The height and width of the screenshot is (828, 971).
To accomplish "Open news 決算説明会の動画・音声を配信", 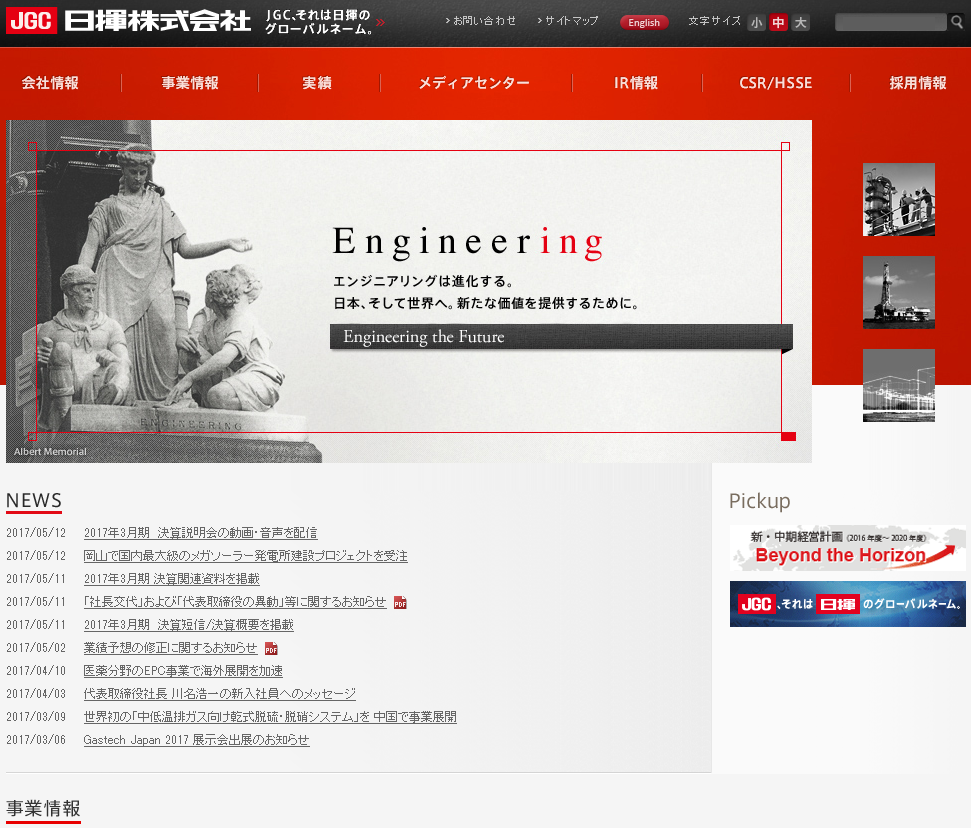I will [x=201, y=533].
